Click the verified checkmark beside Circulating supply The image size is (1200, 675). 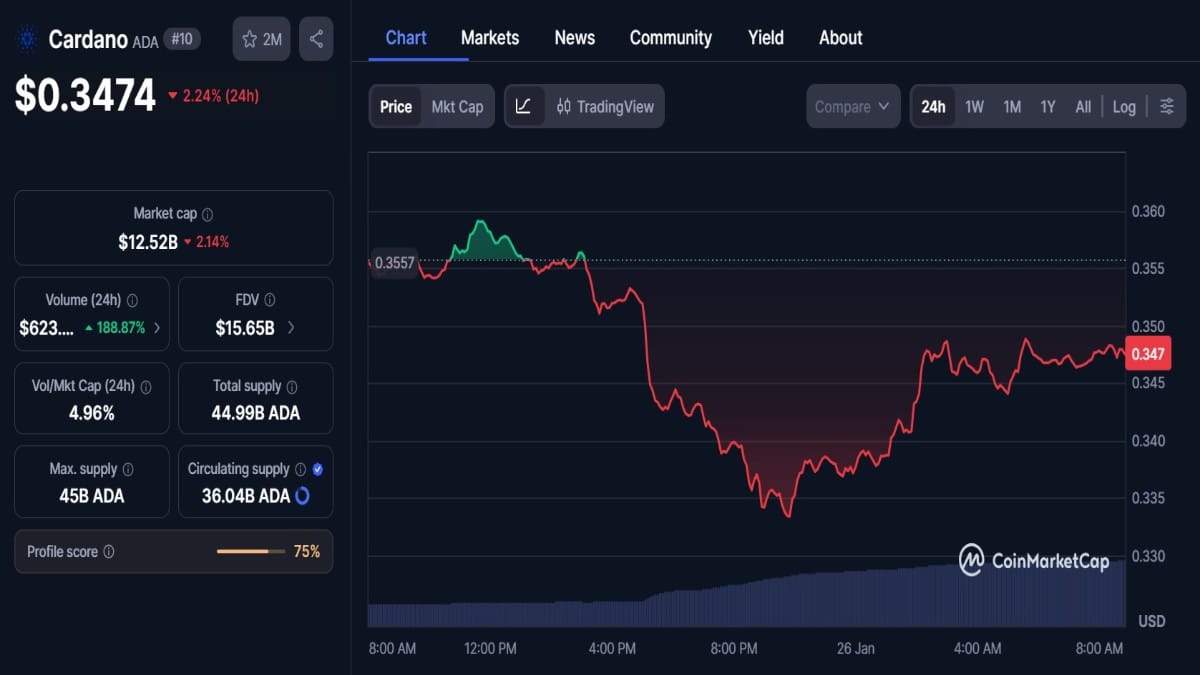point(317,468)
